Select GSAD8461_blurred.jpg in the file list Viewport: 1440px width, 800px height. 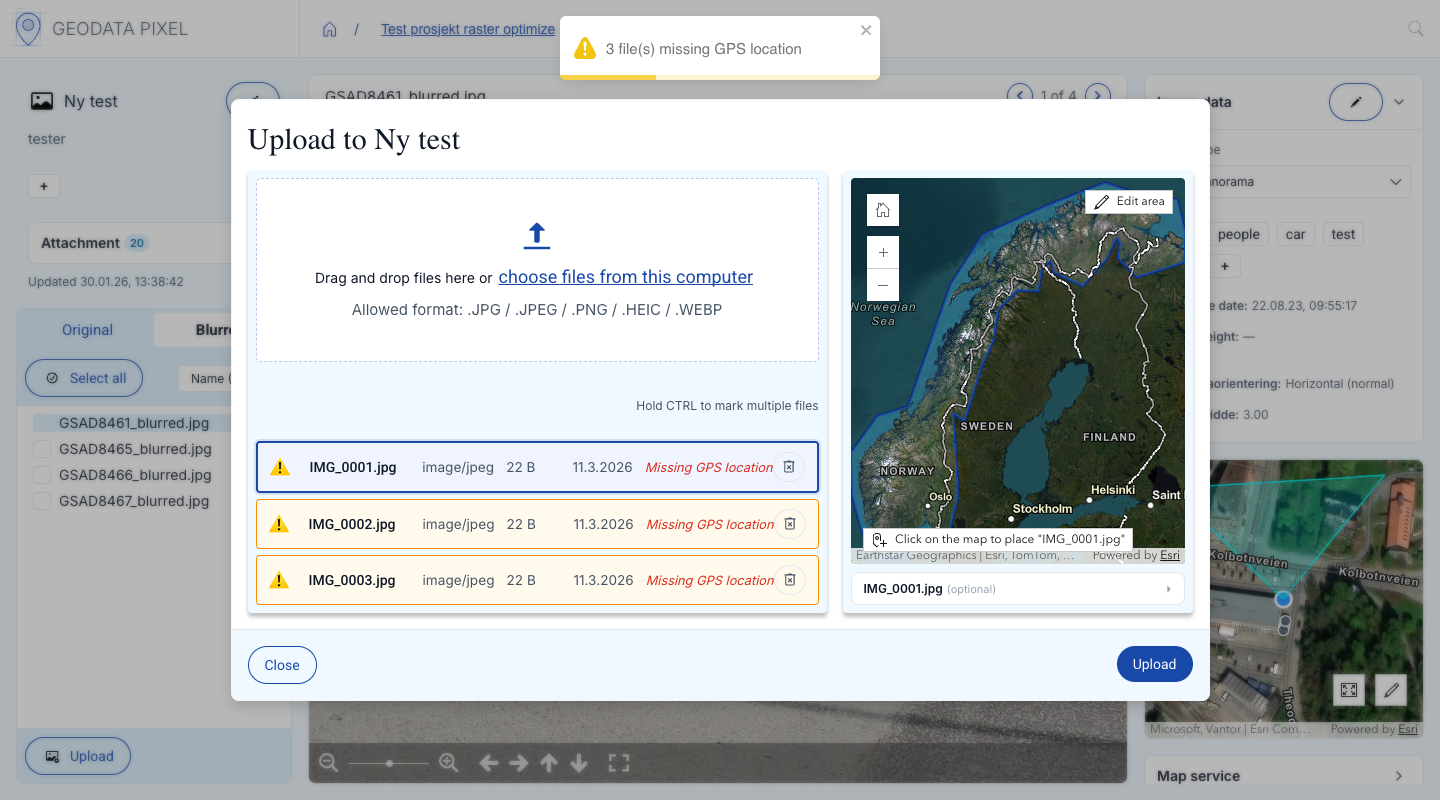[134, 423]
